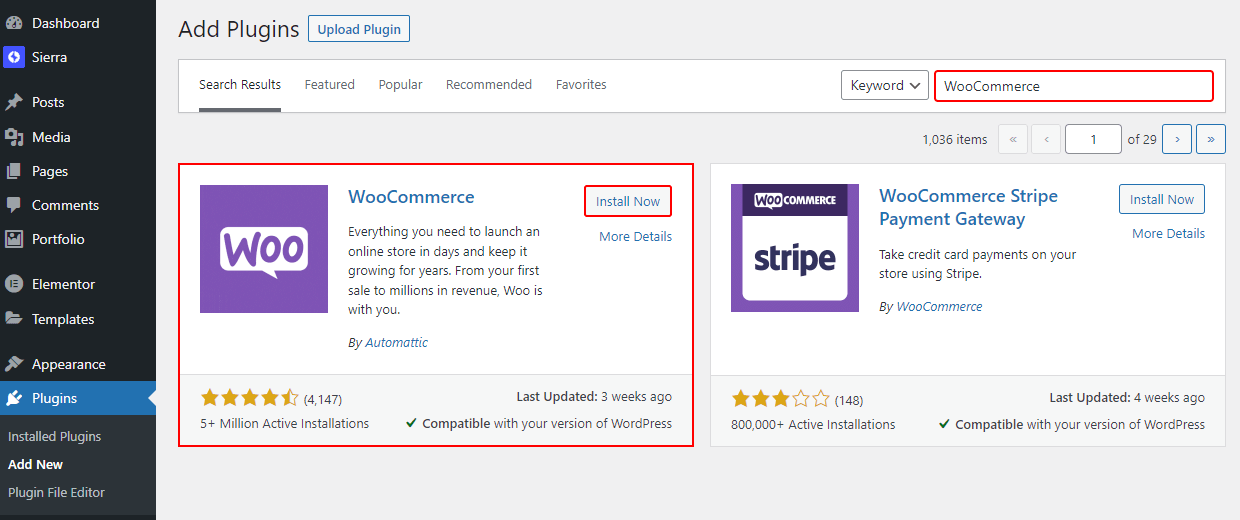Click the '1,036 items' count text
Viewport: 1240px width, 520px height.
955,139
